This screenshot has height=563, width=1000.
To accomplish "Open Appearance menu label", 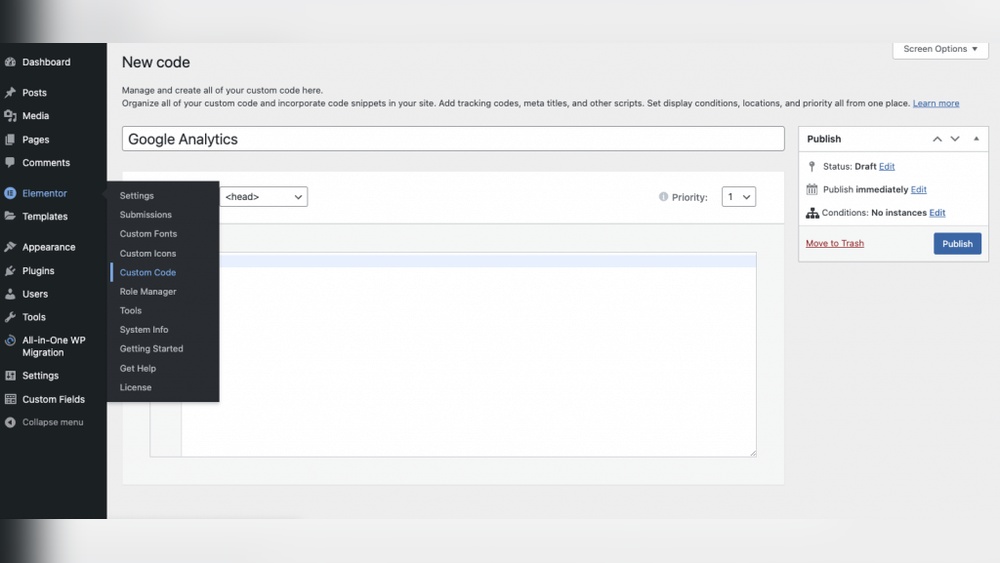I will (48, 247).
